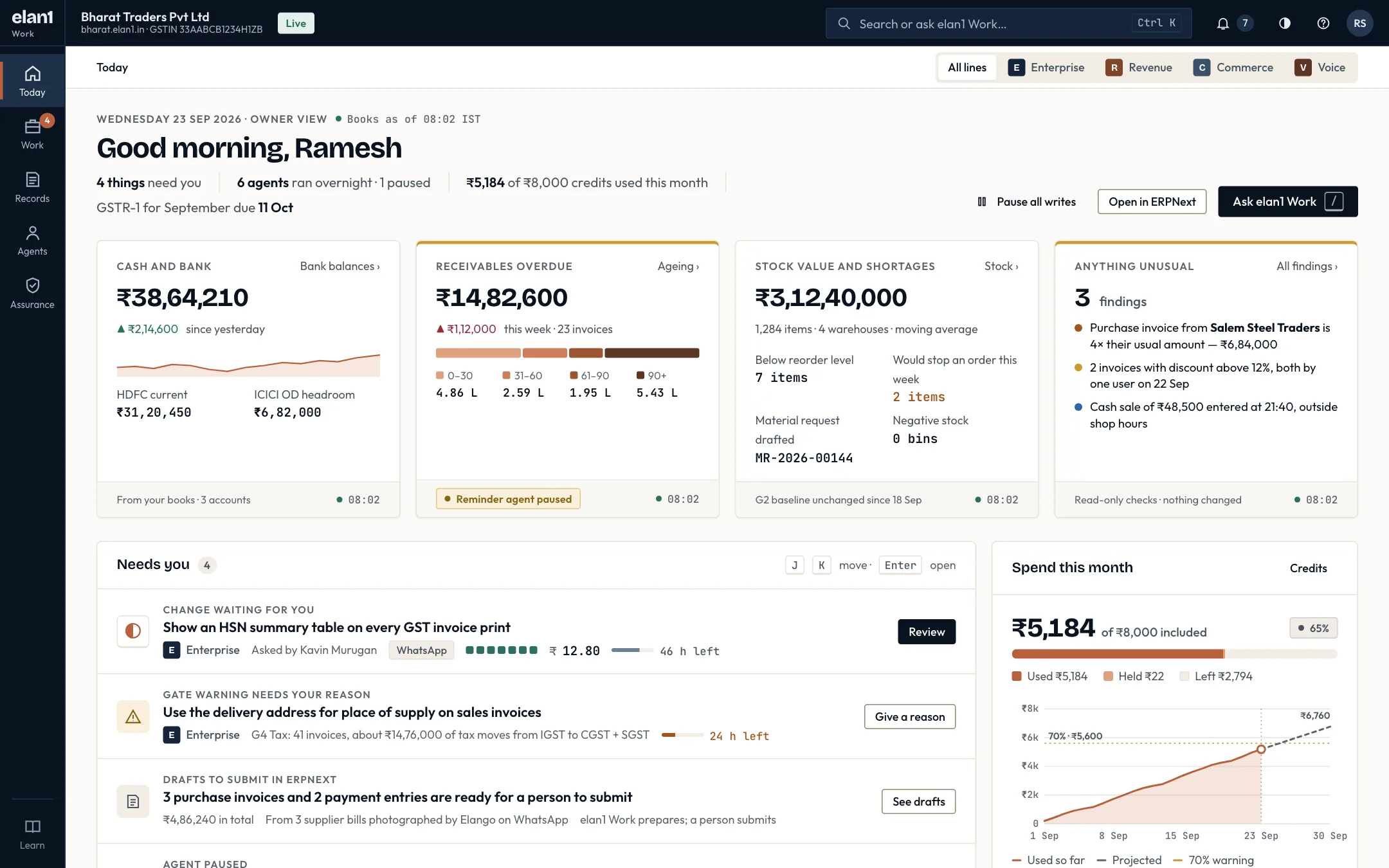Click the slash shortcut icon on Ask elan1 Work
This screenshot has width=1389, height=868.
1334,201
